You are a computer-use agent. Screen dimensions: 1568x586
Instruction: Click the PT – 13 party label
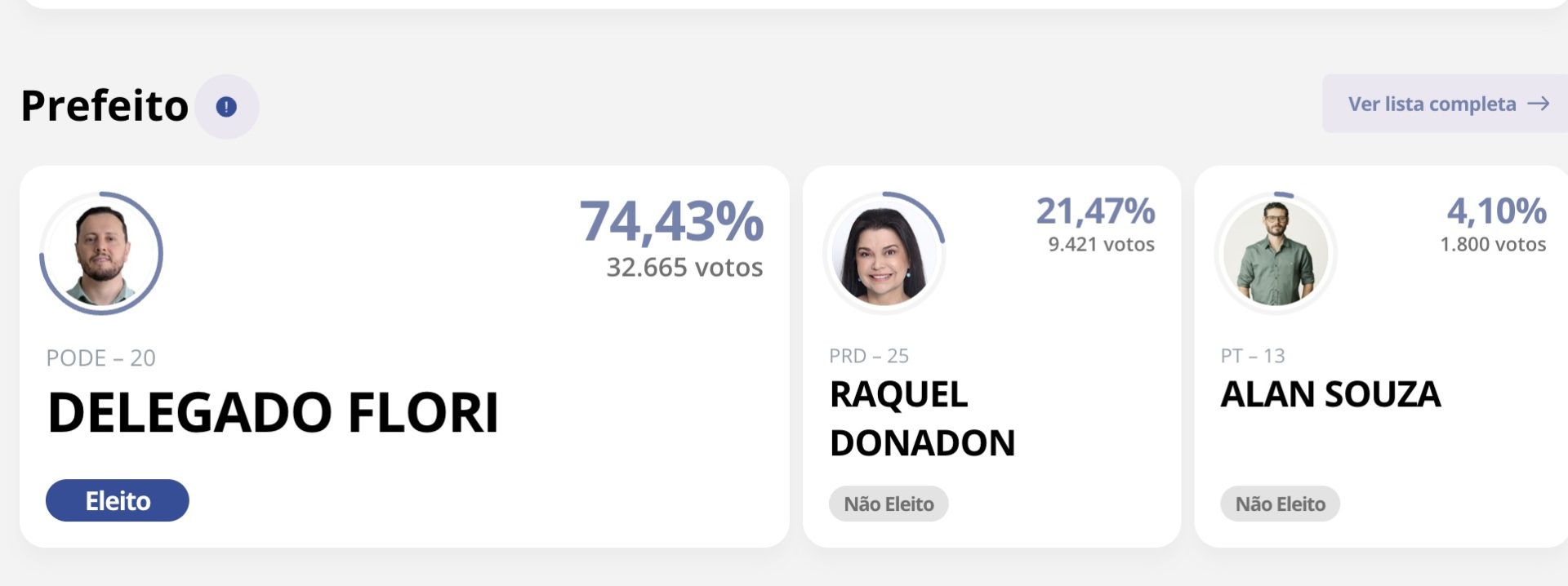coord(1253,356)
